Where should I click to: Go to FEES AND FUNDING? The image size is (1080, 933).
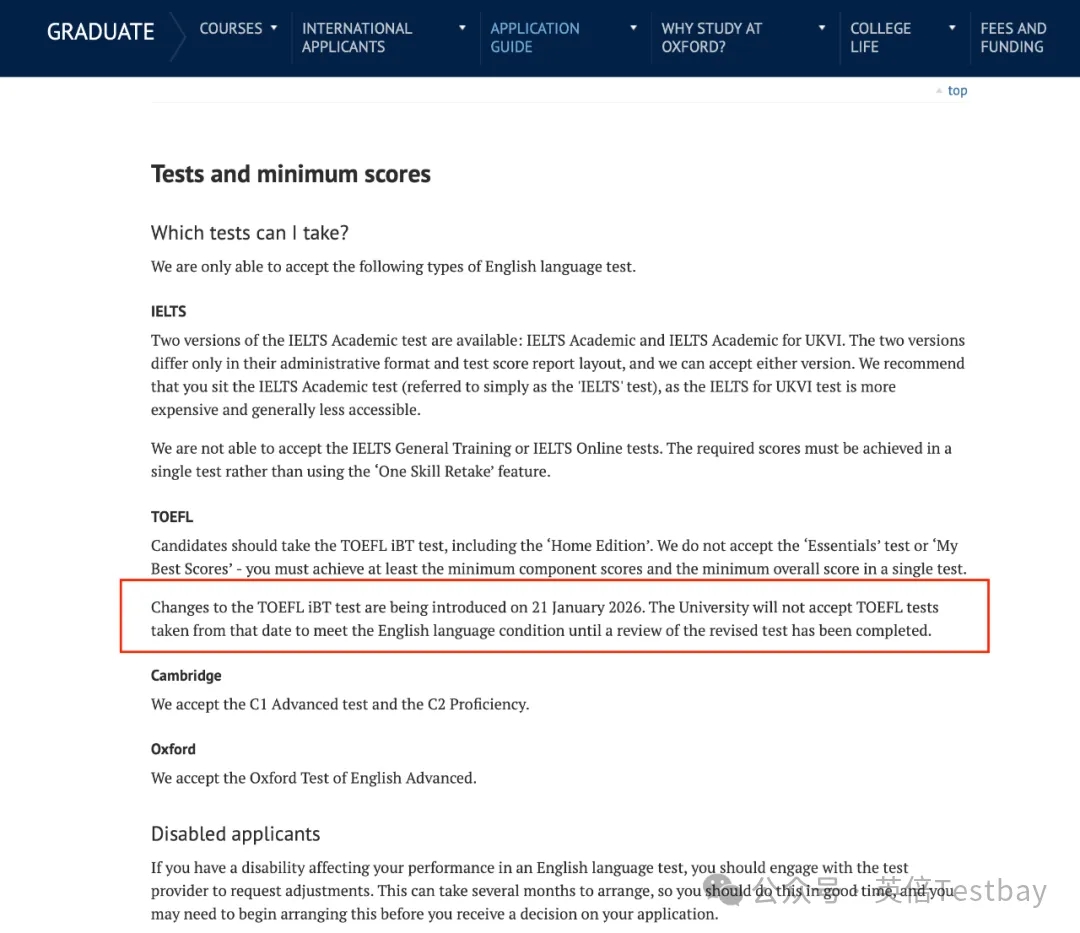coord(1013,37)
